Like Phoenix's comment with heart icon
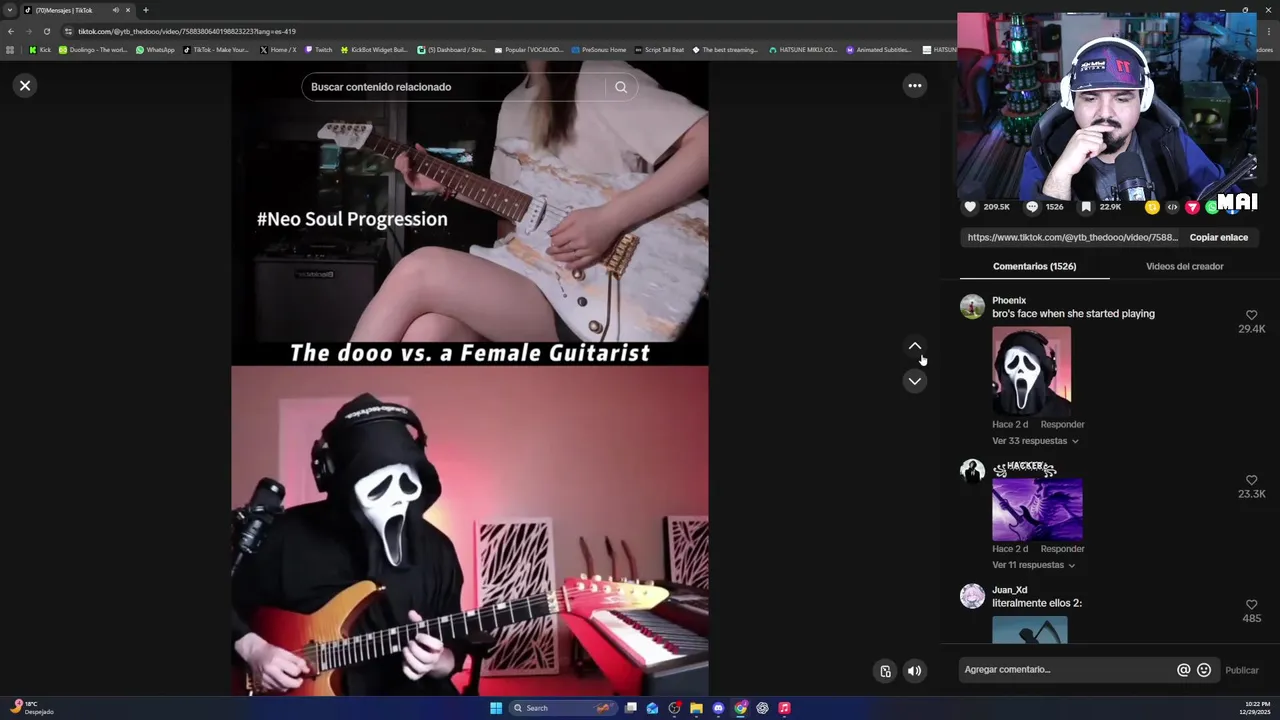1280x720 pixels. tap(1251, 315)
